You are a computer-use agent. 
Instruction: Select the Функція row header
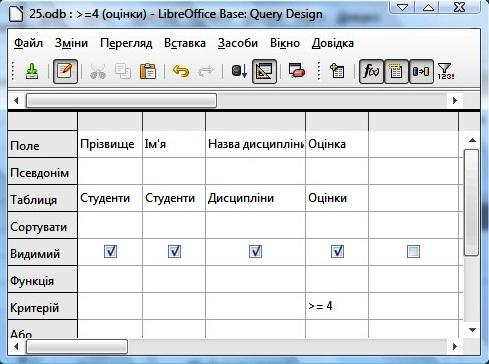(42, 279)
